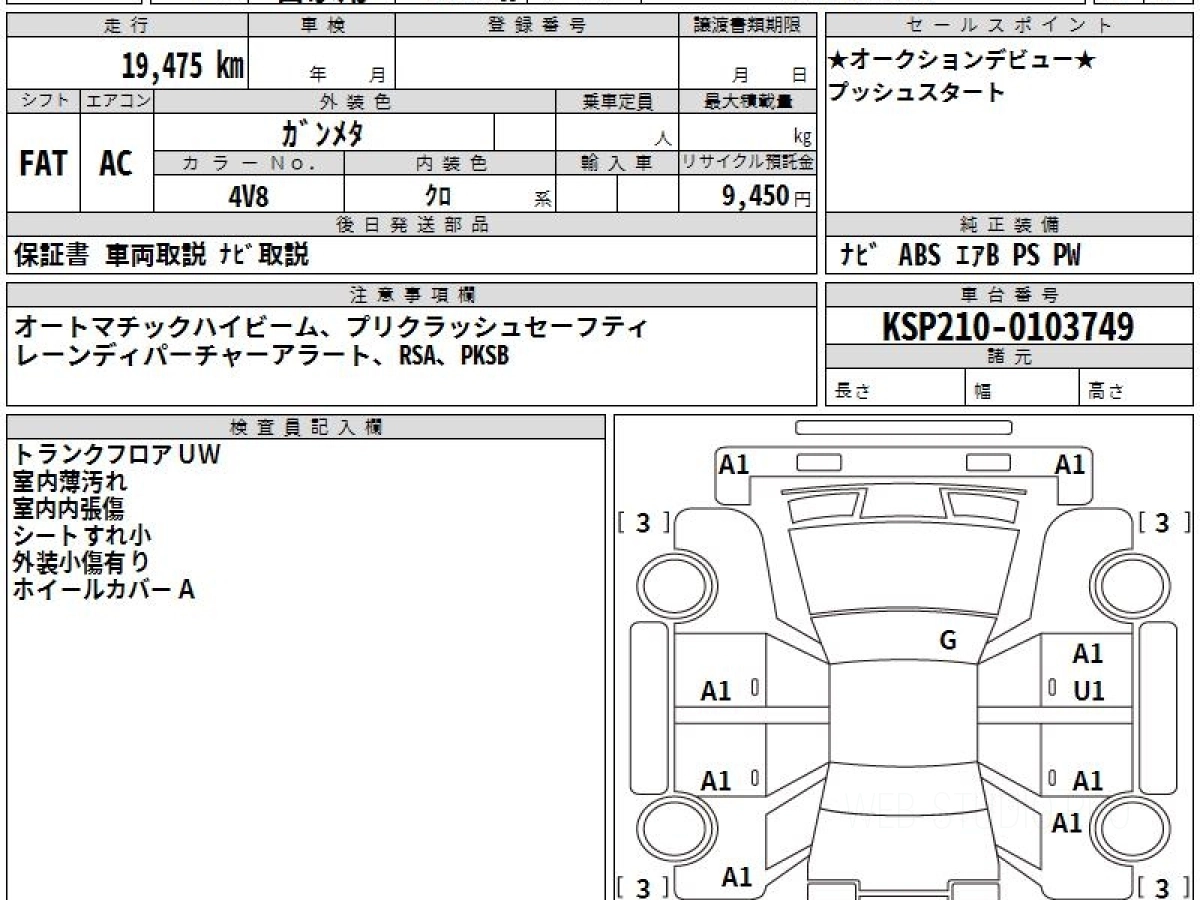Click the G mark on the windshield
Screen dimensions: 1200x900
click(948, 641)
